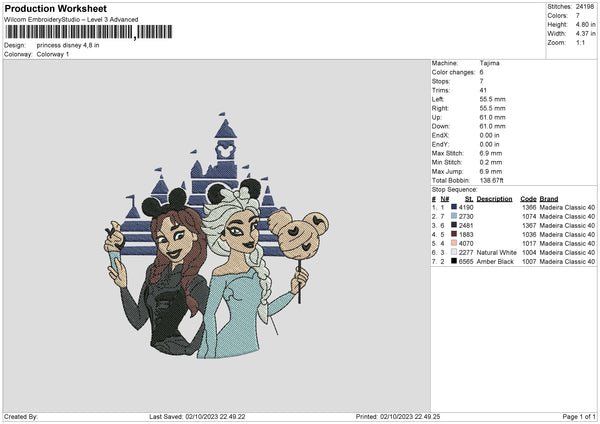Click the light blue swatch beside 2730
Viewport: 600px width, 424px height.
pyautogui.click(x=454, y=216)
